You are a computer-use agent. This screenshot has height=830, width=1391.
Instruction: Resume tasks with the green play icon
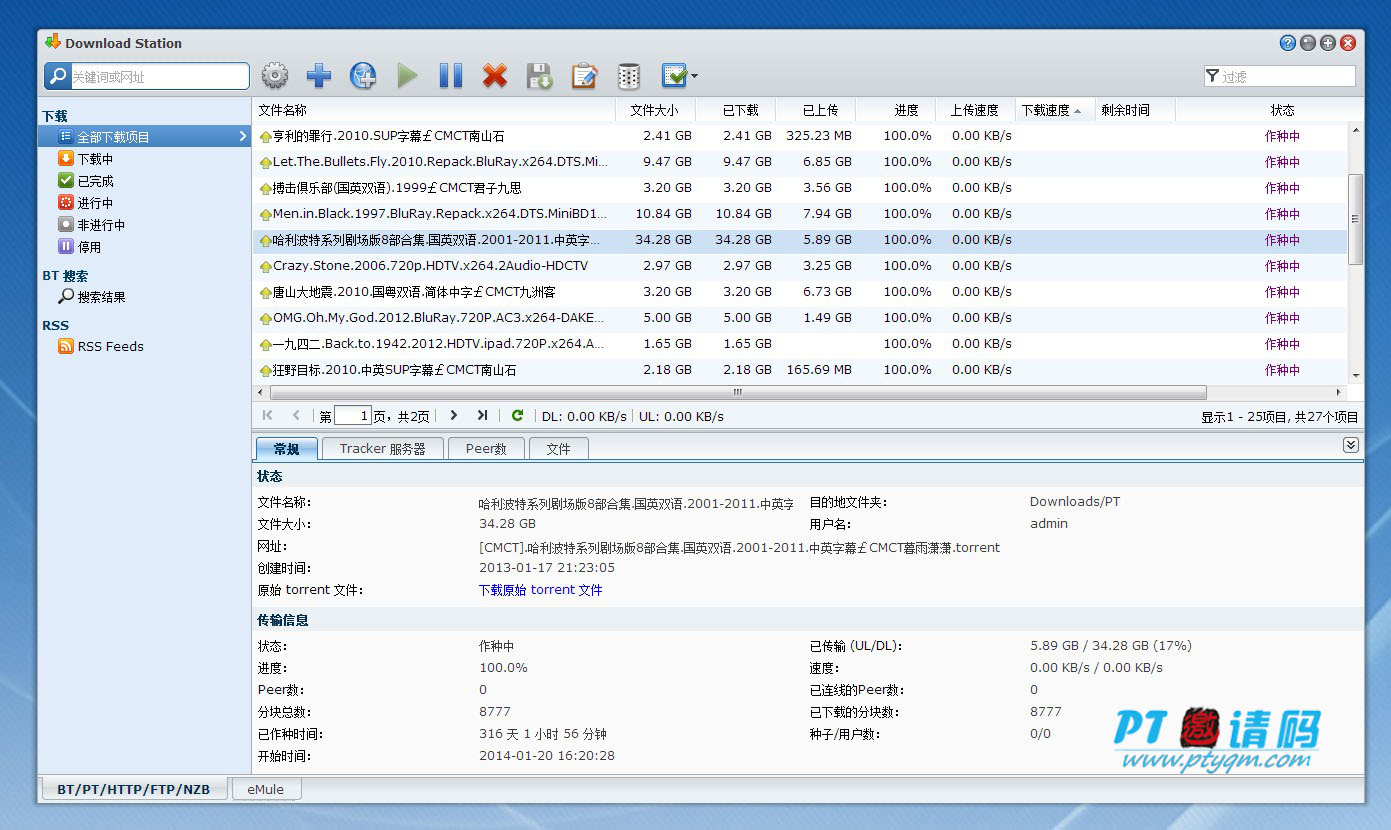(407, 76)
